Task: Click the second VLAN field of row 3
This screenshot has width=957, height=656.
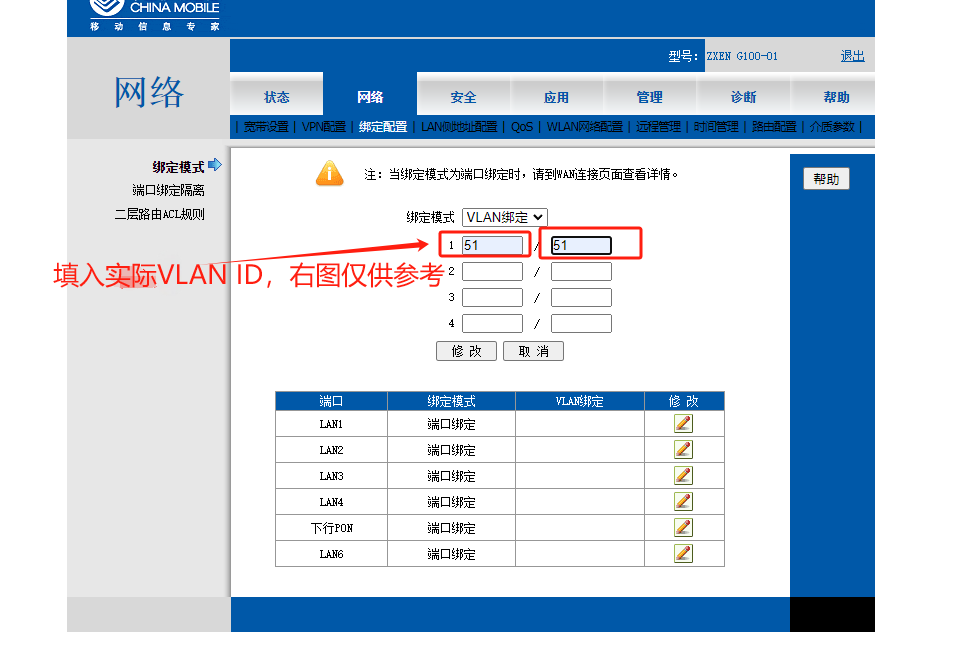Action: click(581, 297)
